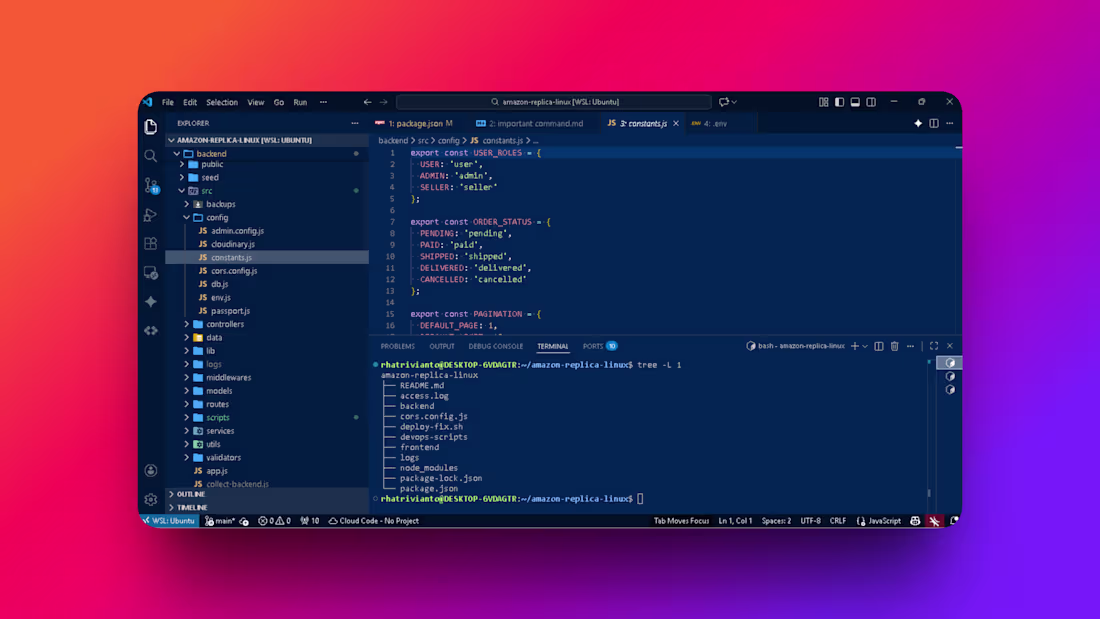
Task: Close the bottom panel
Action: click(950, 346)
